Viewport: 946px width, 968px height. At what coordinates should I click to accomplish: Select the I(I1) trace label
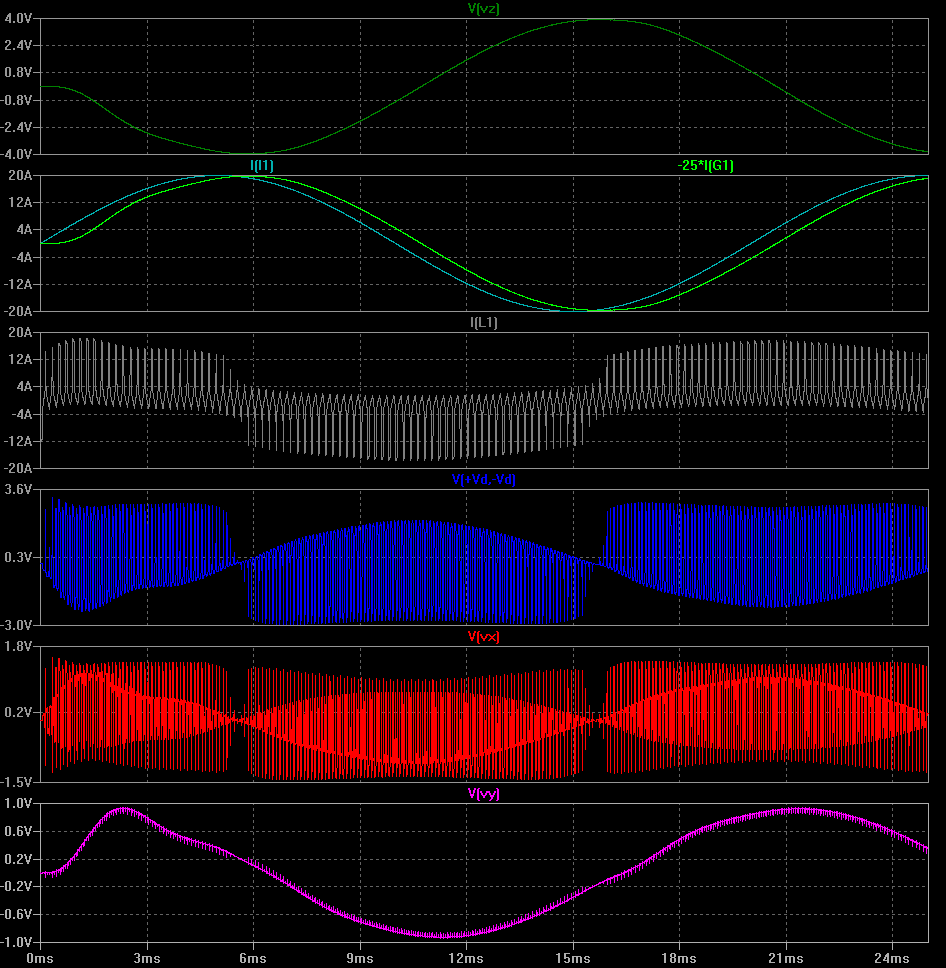click(x=261, y=165)
